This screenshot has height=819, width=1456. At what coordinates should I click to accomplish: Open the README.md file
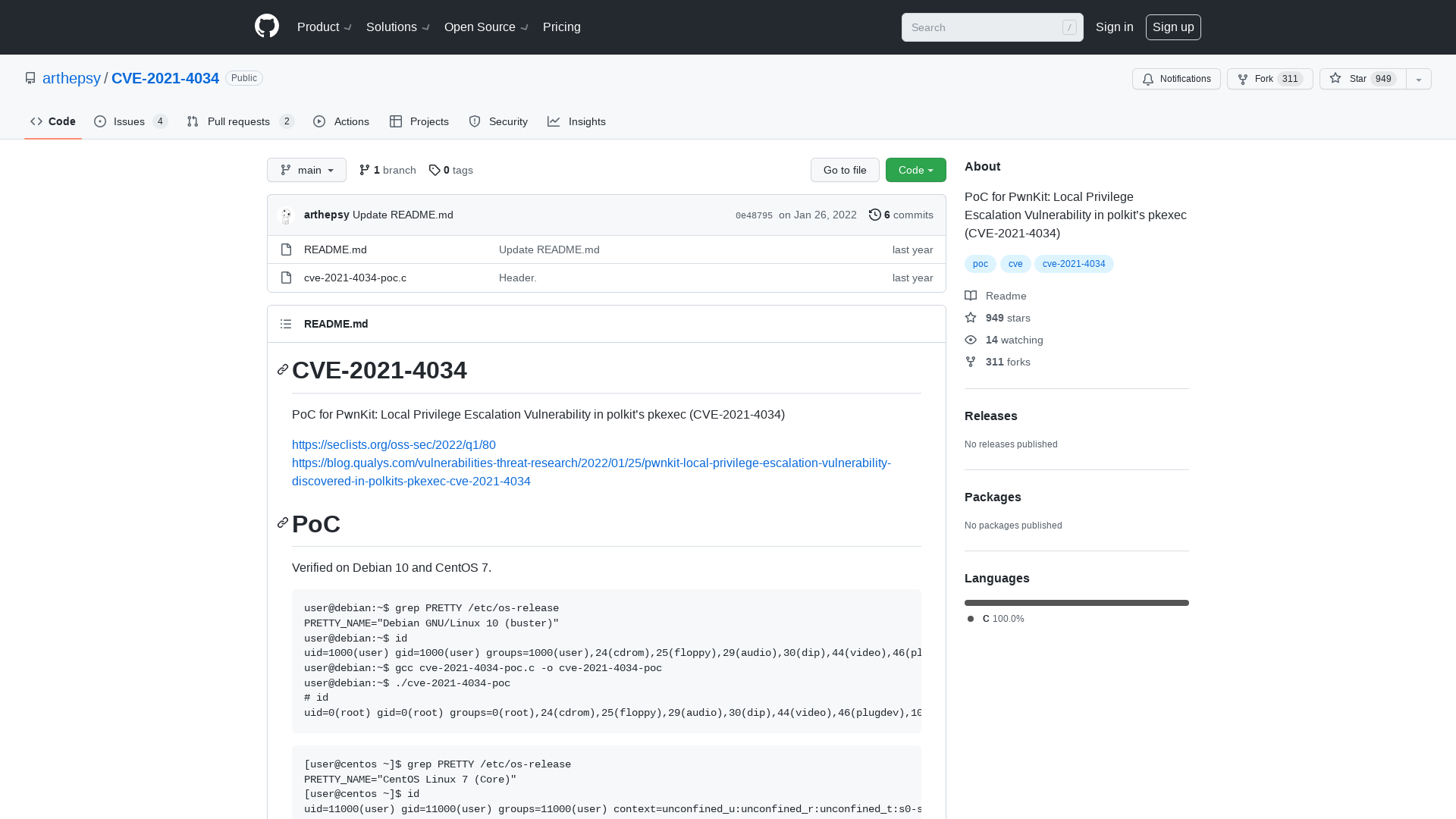tap(335, 249)
